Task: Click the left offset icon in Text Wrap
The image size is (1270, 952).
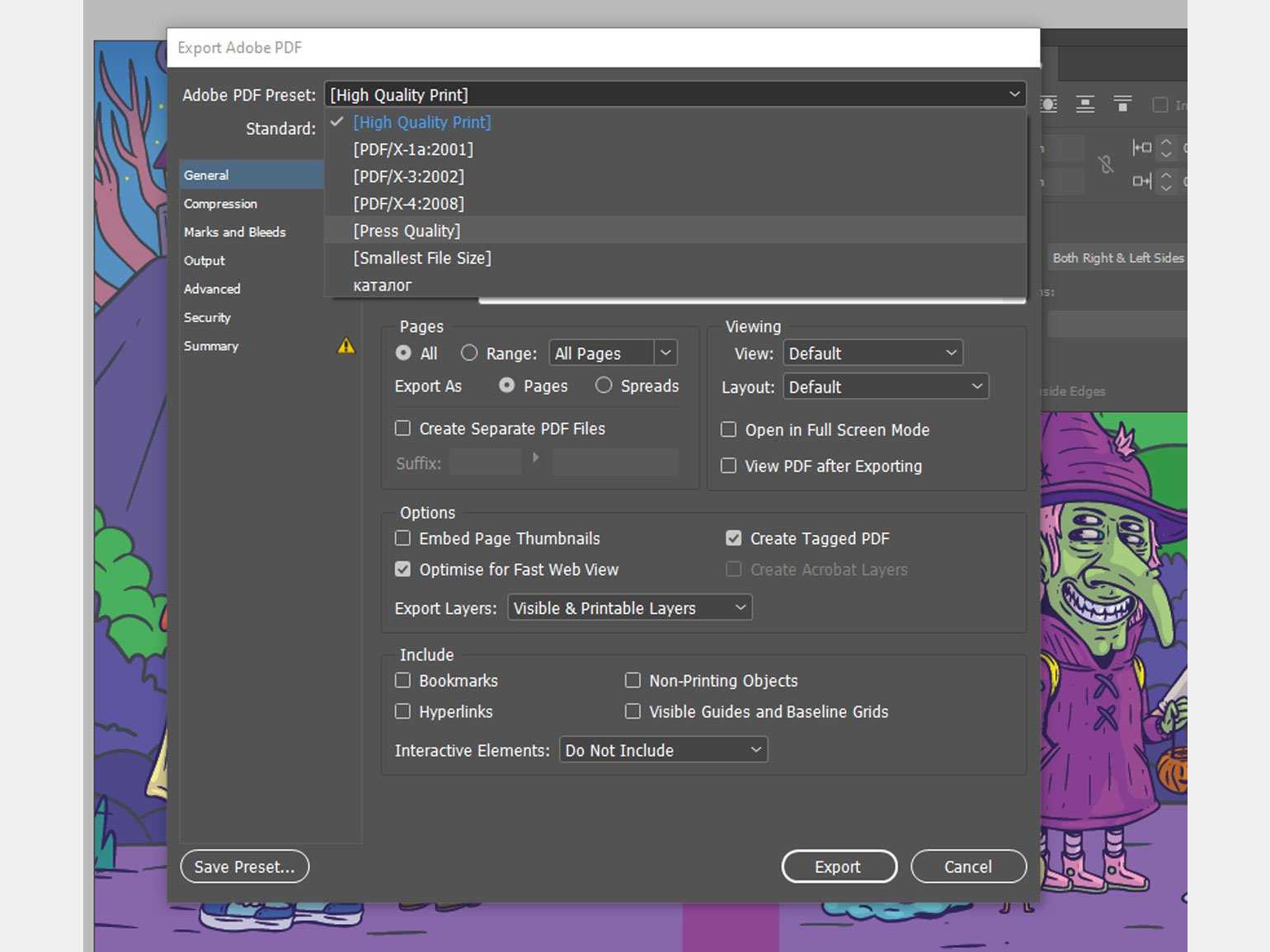Action: 1141,148
